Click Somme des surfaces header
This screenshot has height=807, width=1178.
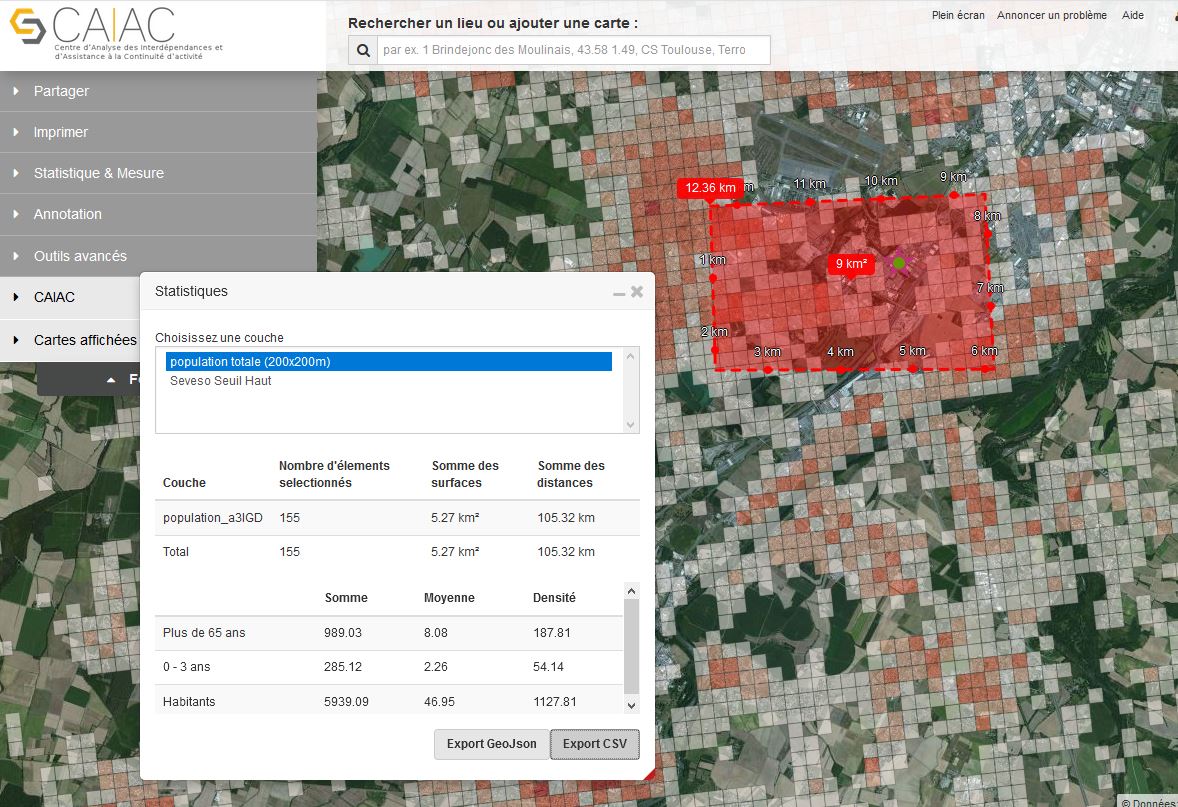464,474
